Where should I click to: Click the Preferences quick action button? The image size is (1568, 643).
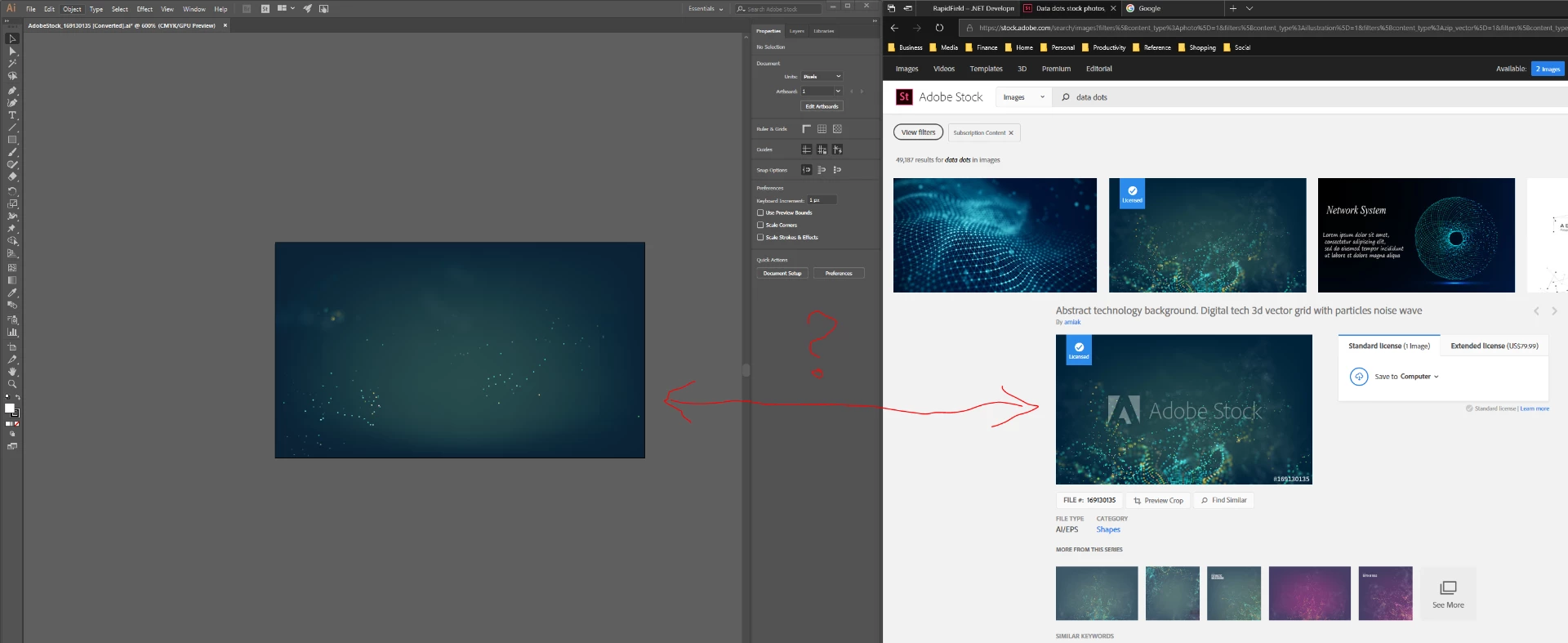[839, 273]
